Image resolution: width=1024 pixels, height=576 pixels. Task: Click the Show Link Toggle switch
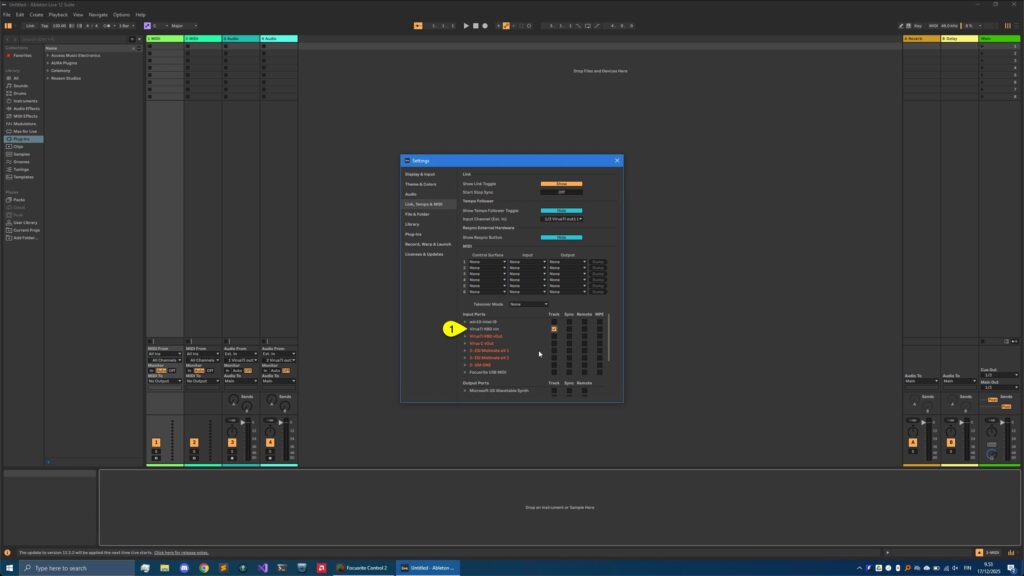click(561, 183)
